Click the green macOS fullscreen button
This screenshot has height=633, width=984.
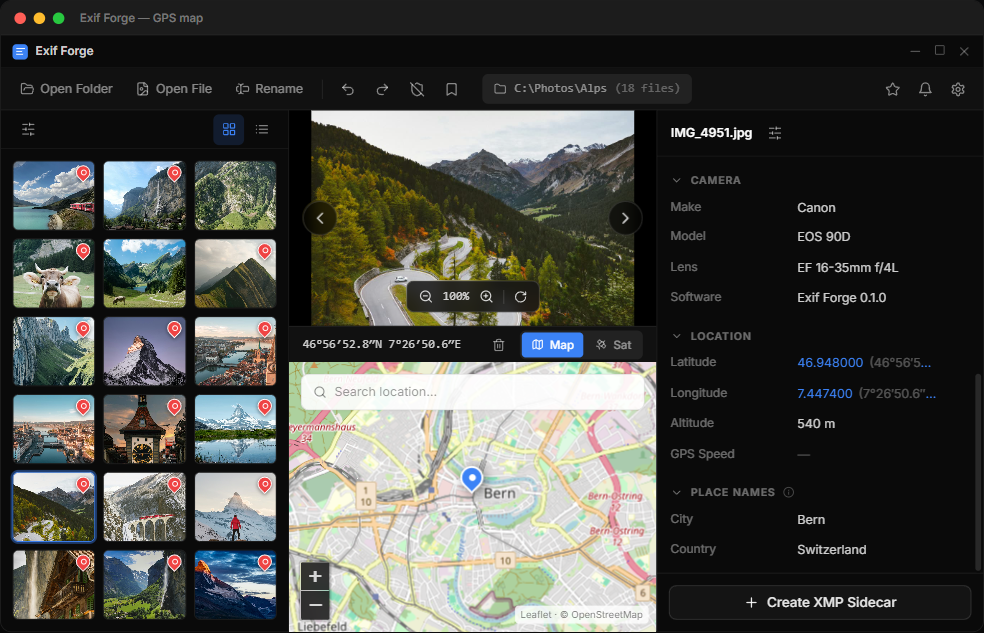[x=58, y=18]
